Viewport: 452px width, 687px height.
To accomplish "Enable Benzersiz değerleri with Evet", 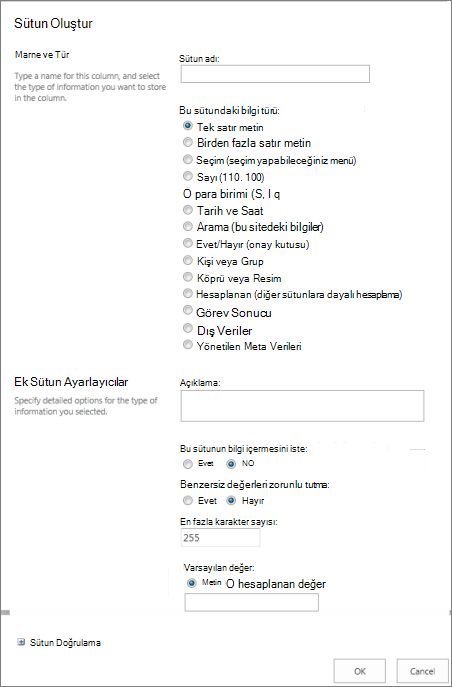I will click(188, 500).
